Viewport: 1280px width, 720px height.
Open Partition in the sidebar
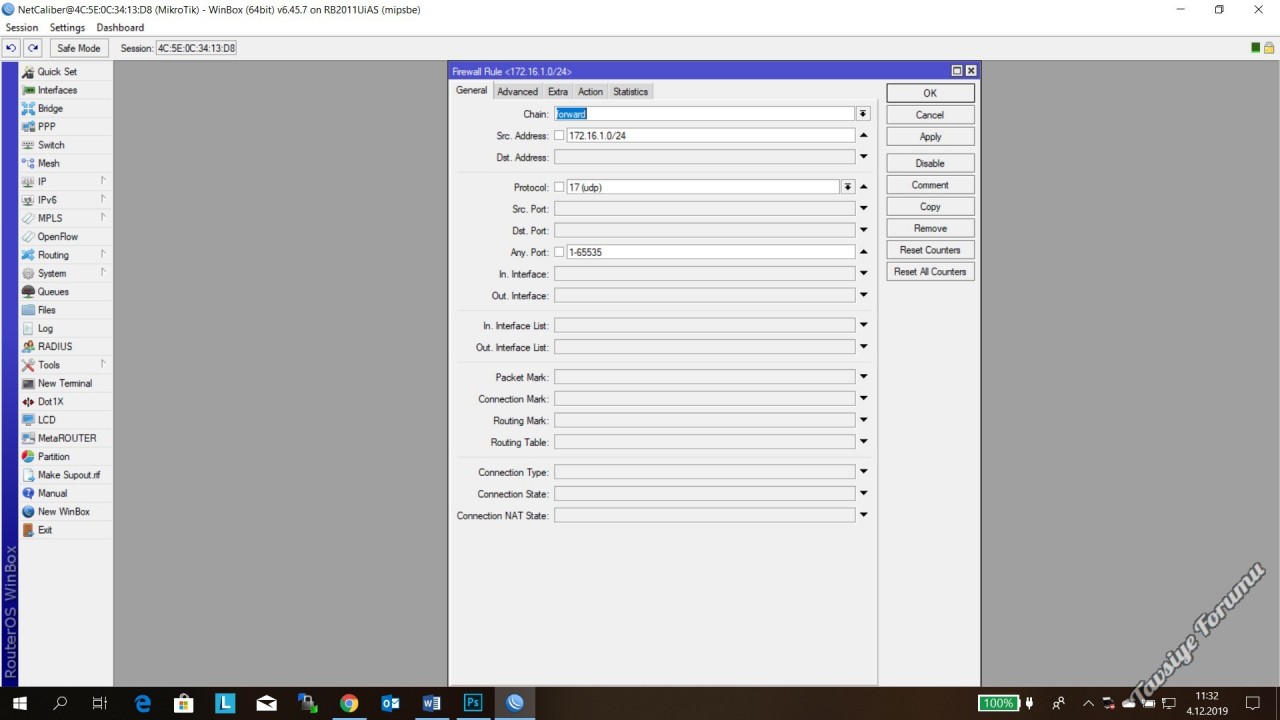(x=54, y=457)
